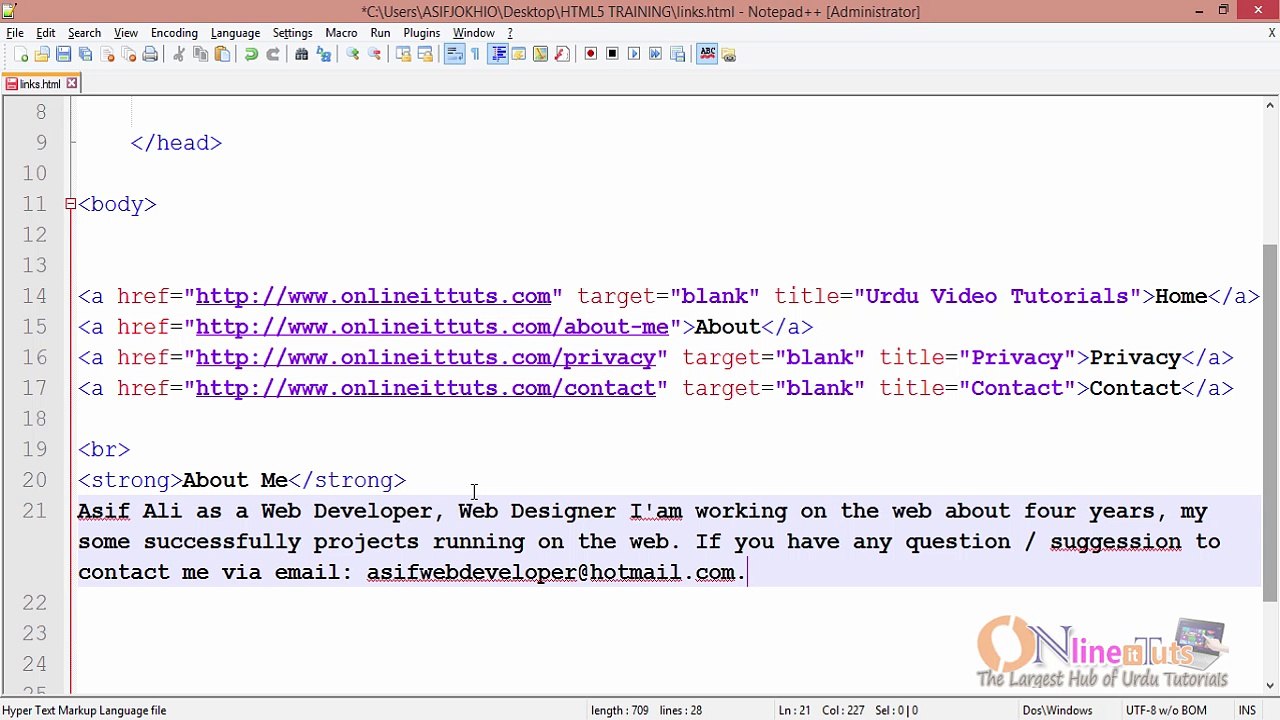The width and height of the screenshot is (1280, 720).
Task: Click the Stop recording macro icon
Action: (x=612, y=54)
